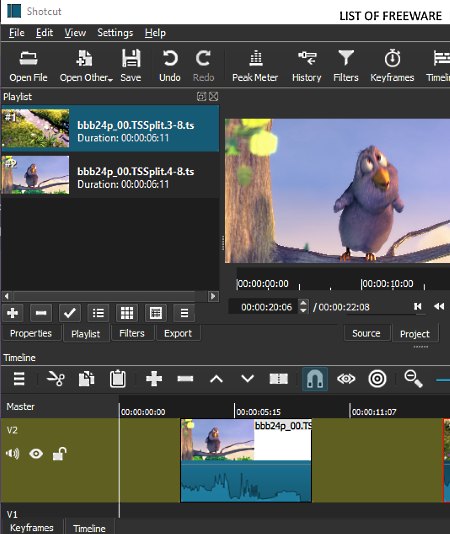Screen dimensions: 450x534
Task: Increase timecode with the up stepper arrow
Action: click(304, 303)
